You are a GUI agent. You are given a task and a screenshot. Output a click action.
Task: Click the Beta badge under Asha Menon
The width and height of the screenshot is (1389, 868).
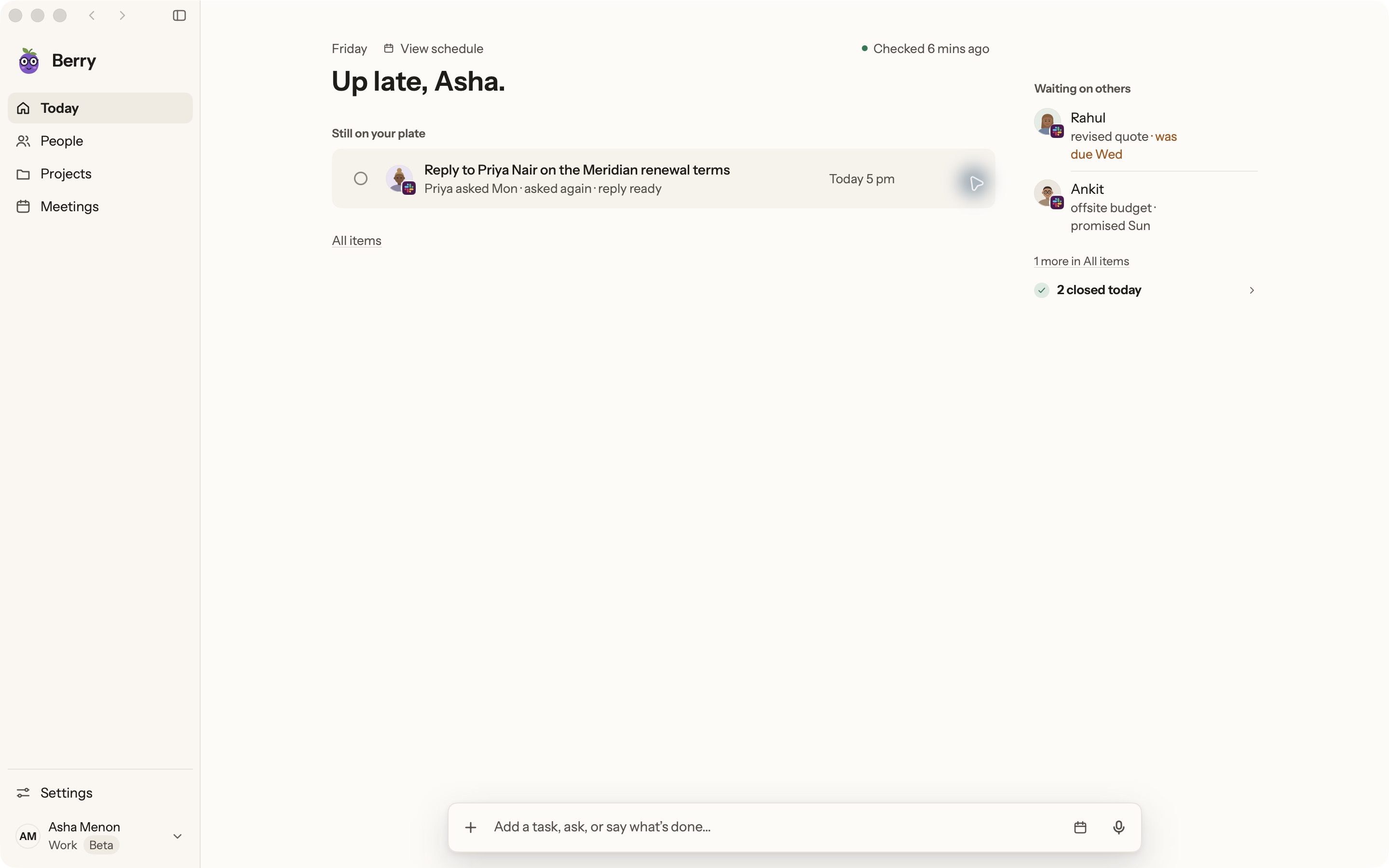(101, 845)
